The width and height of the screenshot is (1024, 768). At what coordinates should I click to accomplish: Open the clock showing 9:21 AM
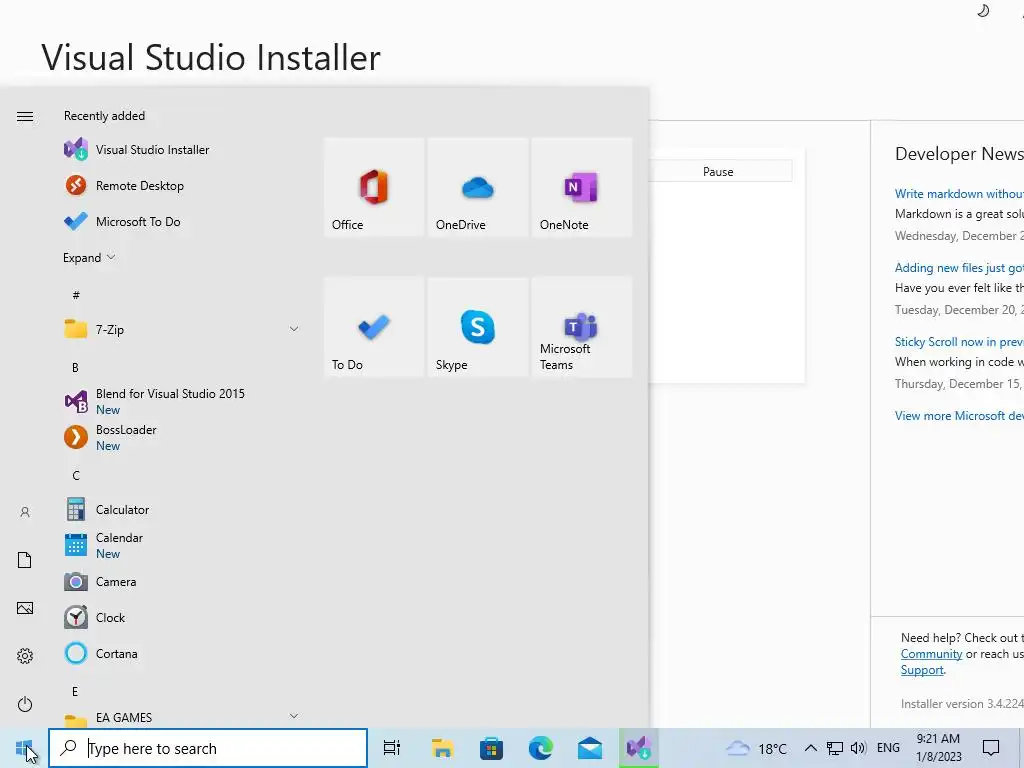[x=938, y=748]
